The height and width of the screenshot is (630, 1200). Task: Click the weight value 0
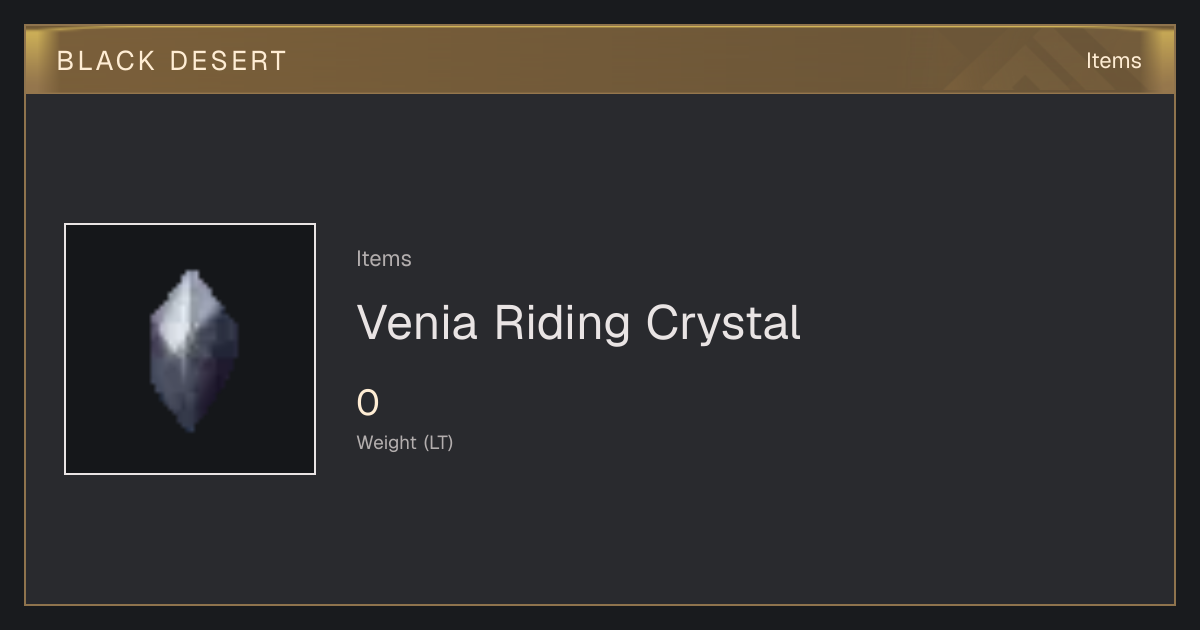368,403
